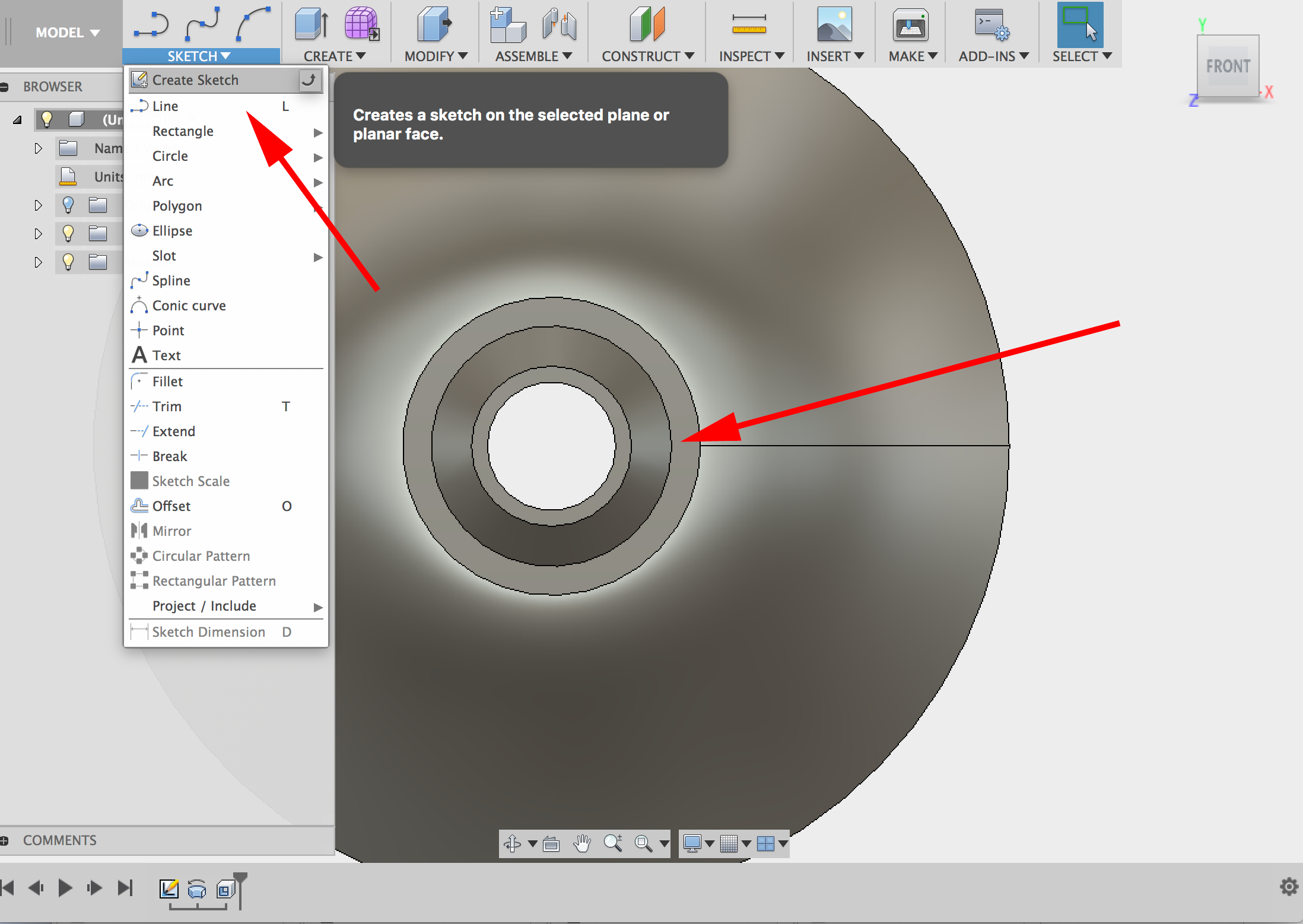Image resolution: width=1303 pixels, height=924 pixels.
Task: Choose Trim in the Sketch menu
Action: click(x=226, y=407)
